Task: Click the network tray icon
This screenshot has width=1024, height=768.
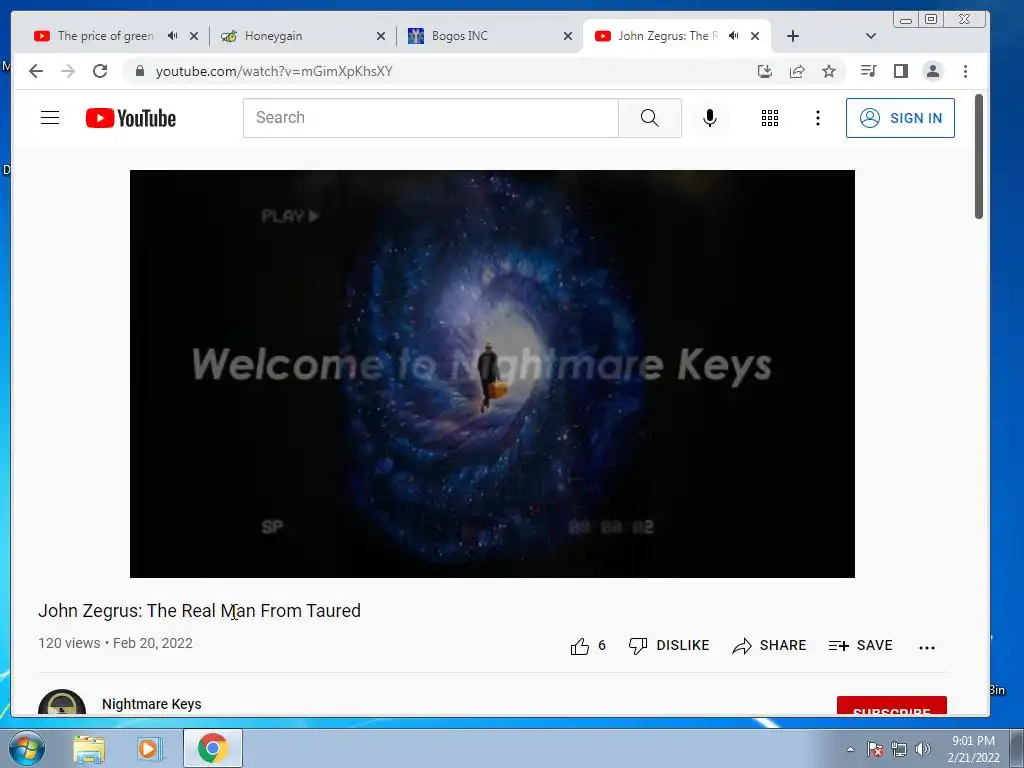Action: coord(899,749)
